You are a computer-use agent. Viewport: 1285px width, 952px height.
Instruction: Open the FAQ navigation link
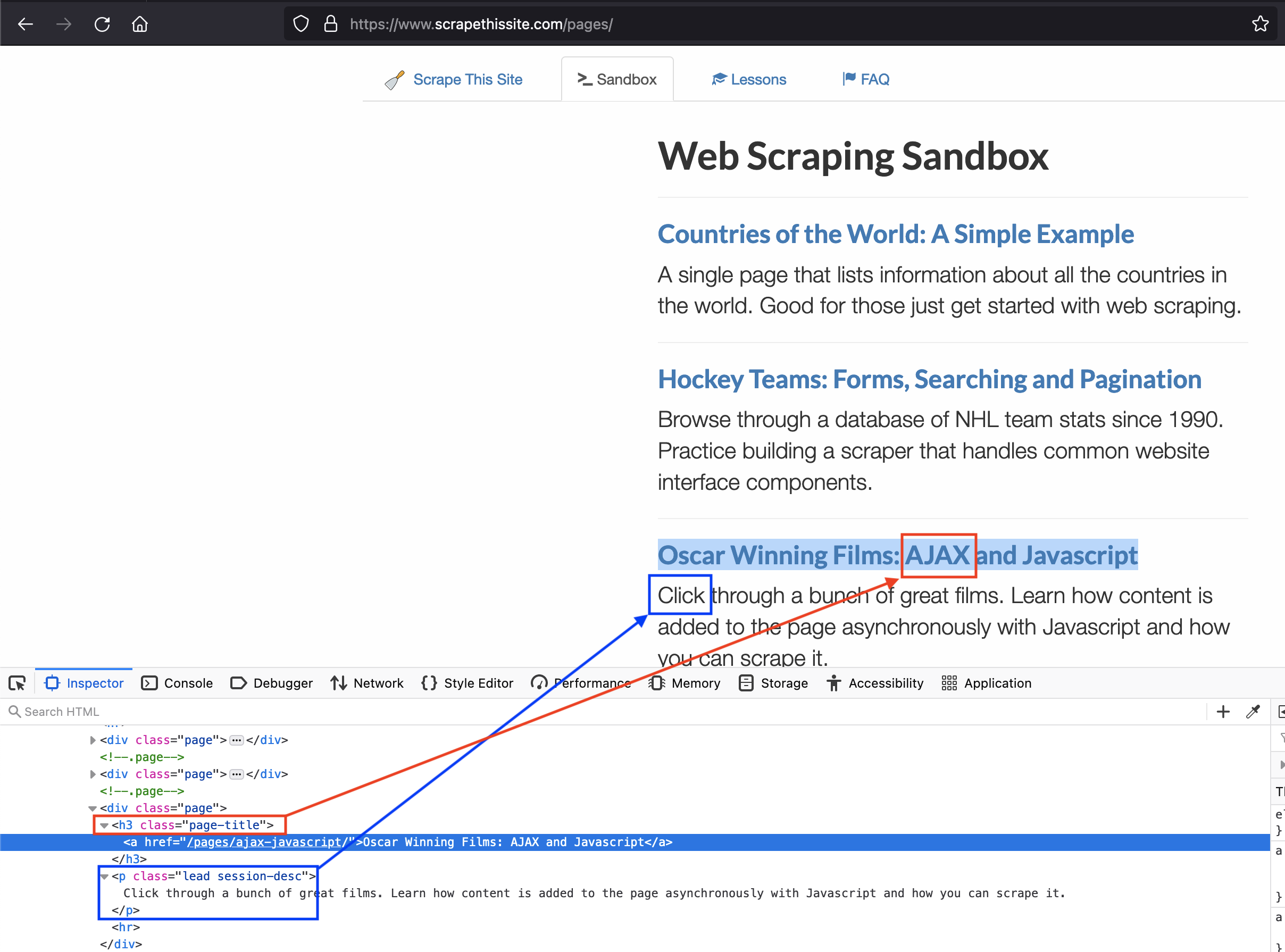tap(866, 80)
